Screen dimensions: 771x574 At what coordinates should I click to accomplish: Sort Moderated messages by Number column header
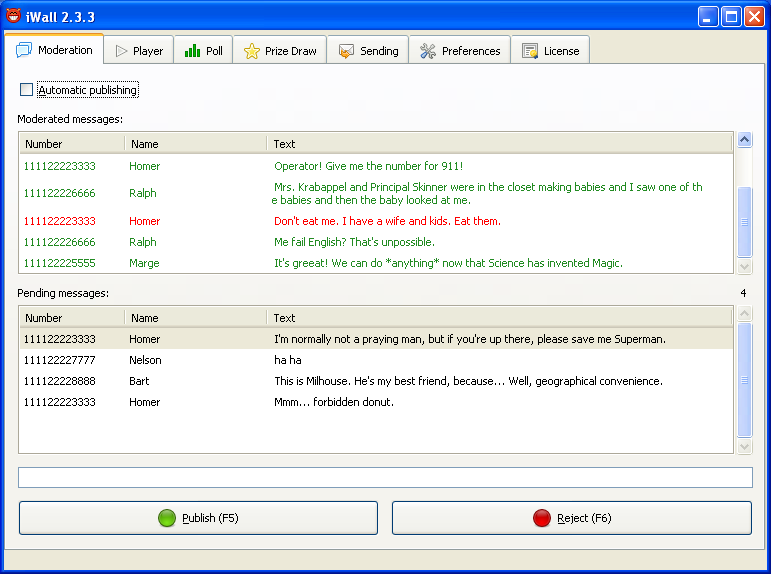point(72,144)
